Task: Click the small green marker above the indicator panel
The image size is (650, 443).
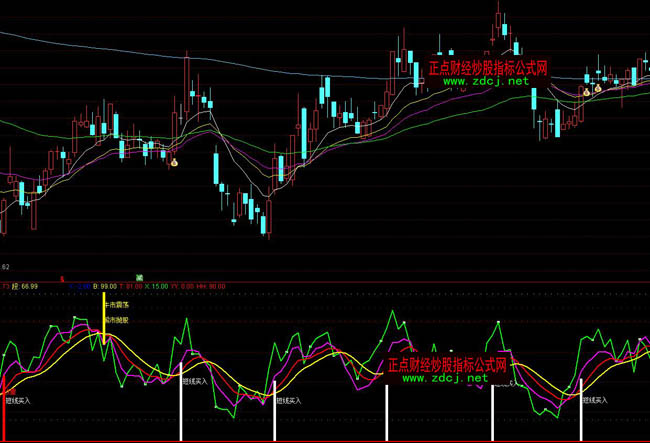Action: tap(140, 276)
